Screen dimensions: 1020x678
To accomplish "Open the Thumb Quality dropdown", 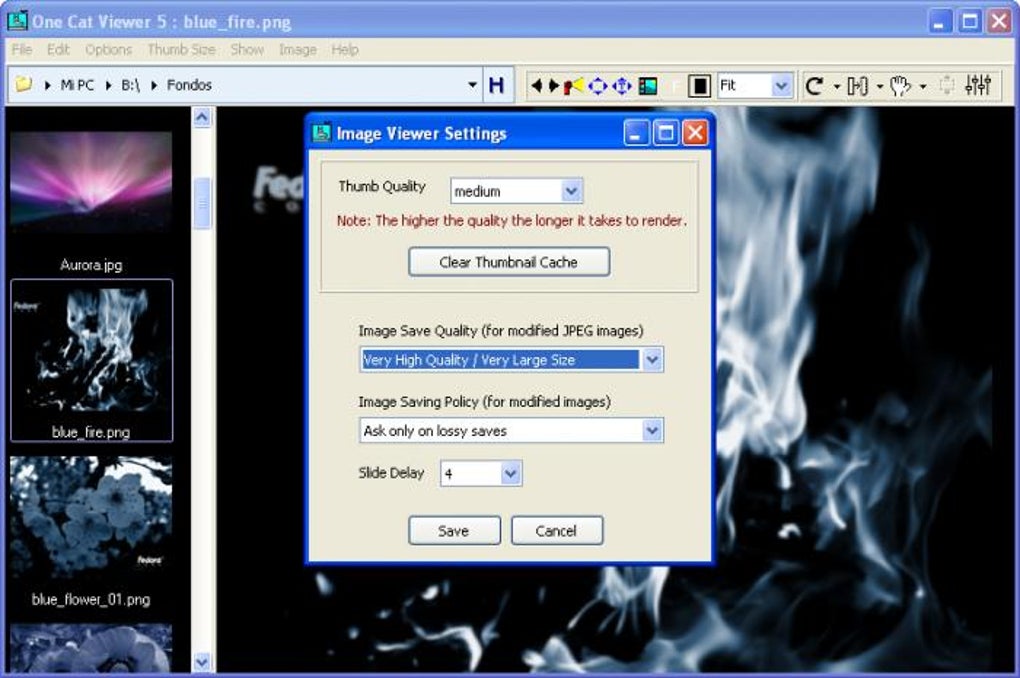I will coord(571,190).
